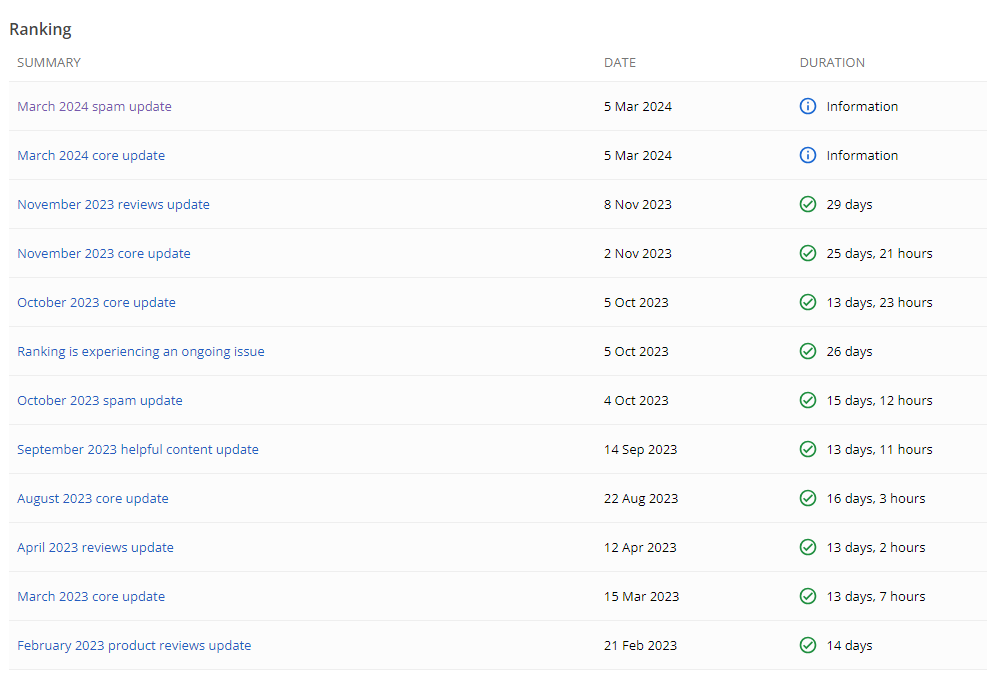The image size is (993, 676).
Task: Select October 2023 spam update link
Action: pyautogui.click(x=100, y=400)
